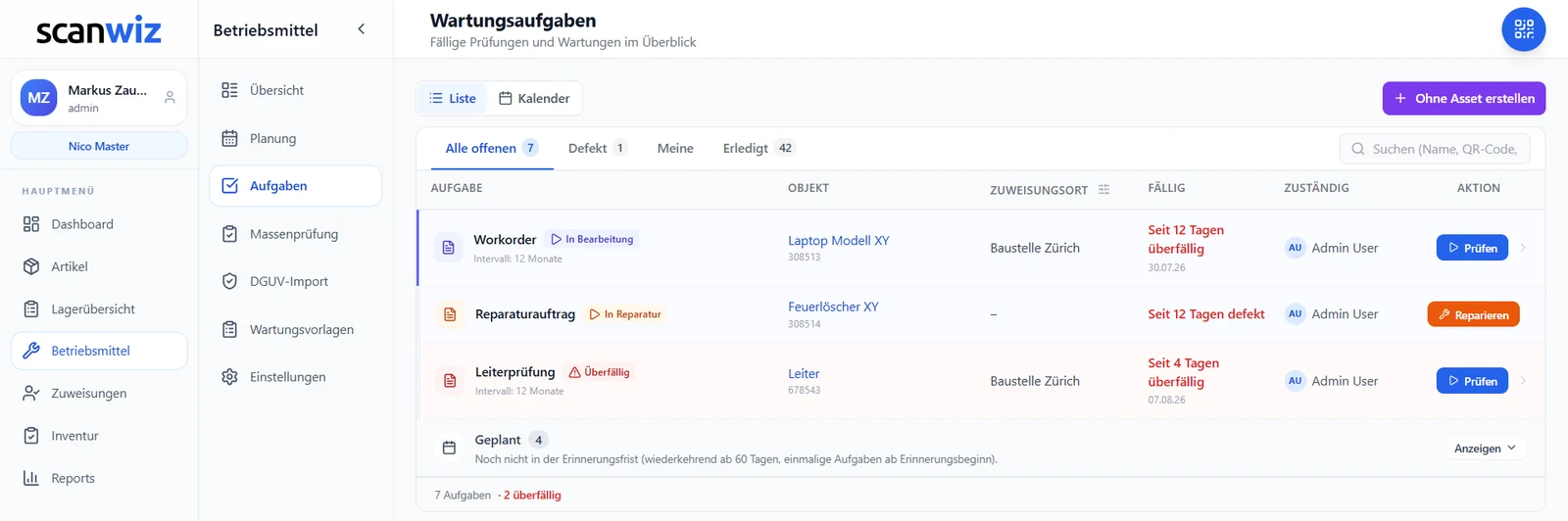Image resolution: width=1568 pixels, height=521 pixels.
Task: Click the Reparaturauftrag task name
Action: pos(525,314)
